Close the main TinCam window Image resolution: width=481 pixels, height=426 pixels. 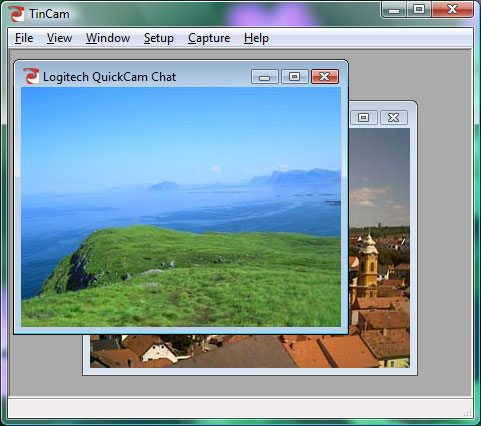(452, 10)
